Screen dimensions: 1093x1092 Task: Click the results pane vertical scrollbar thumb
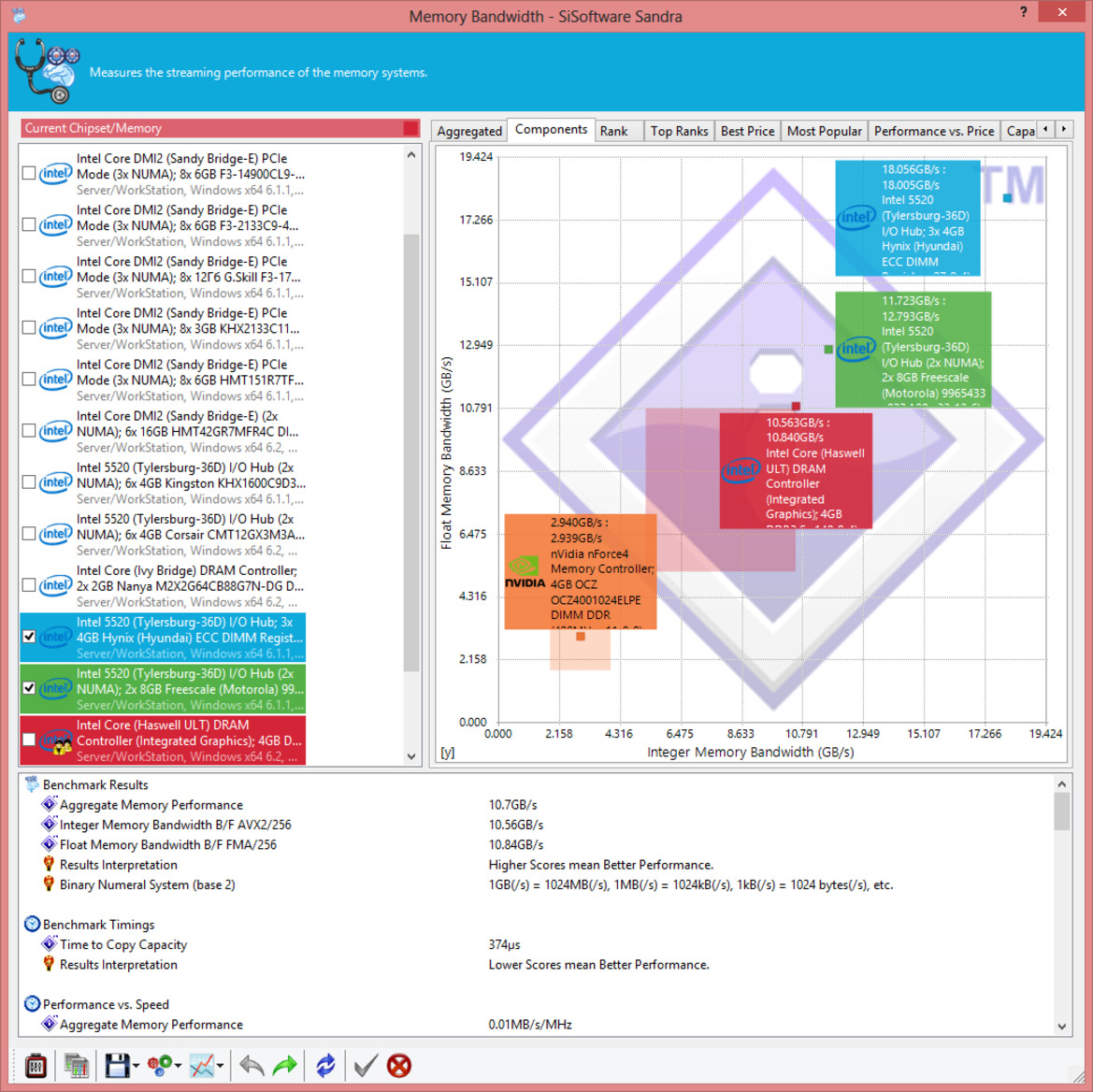click(1061, 812)
